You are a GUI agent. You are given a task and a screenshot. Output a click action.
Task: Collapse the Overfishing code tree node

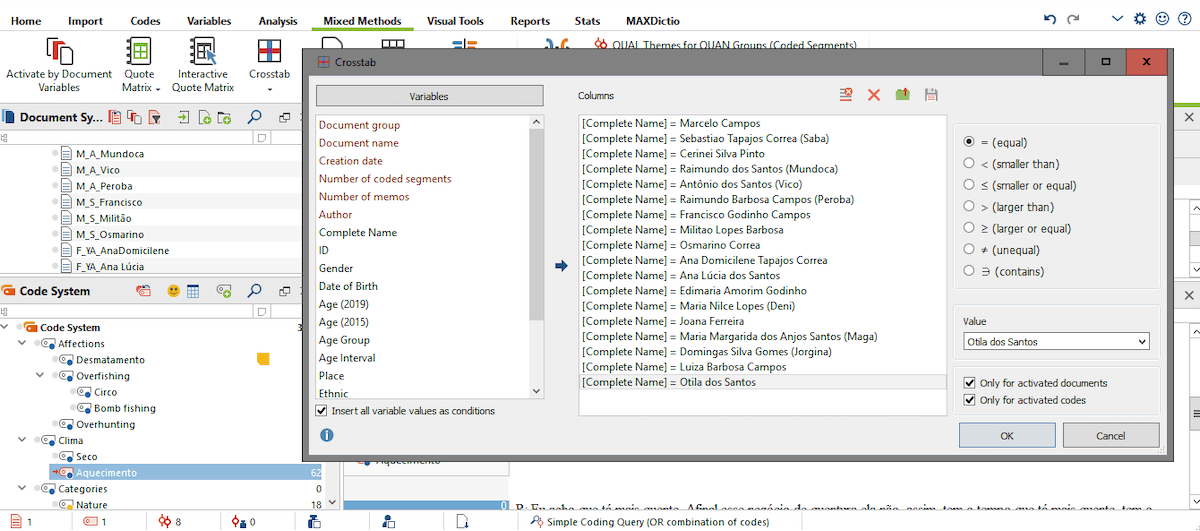pos(40,376)
